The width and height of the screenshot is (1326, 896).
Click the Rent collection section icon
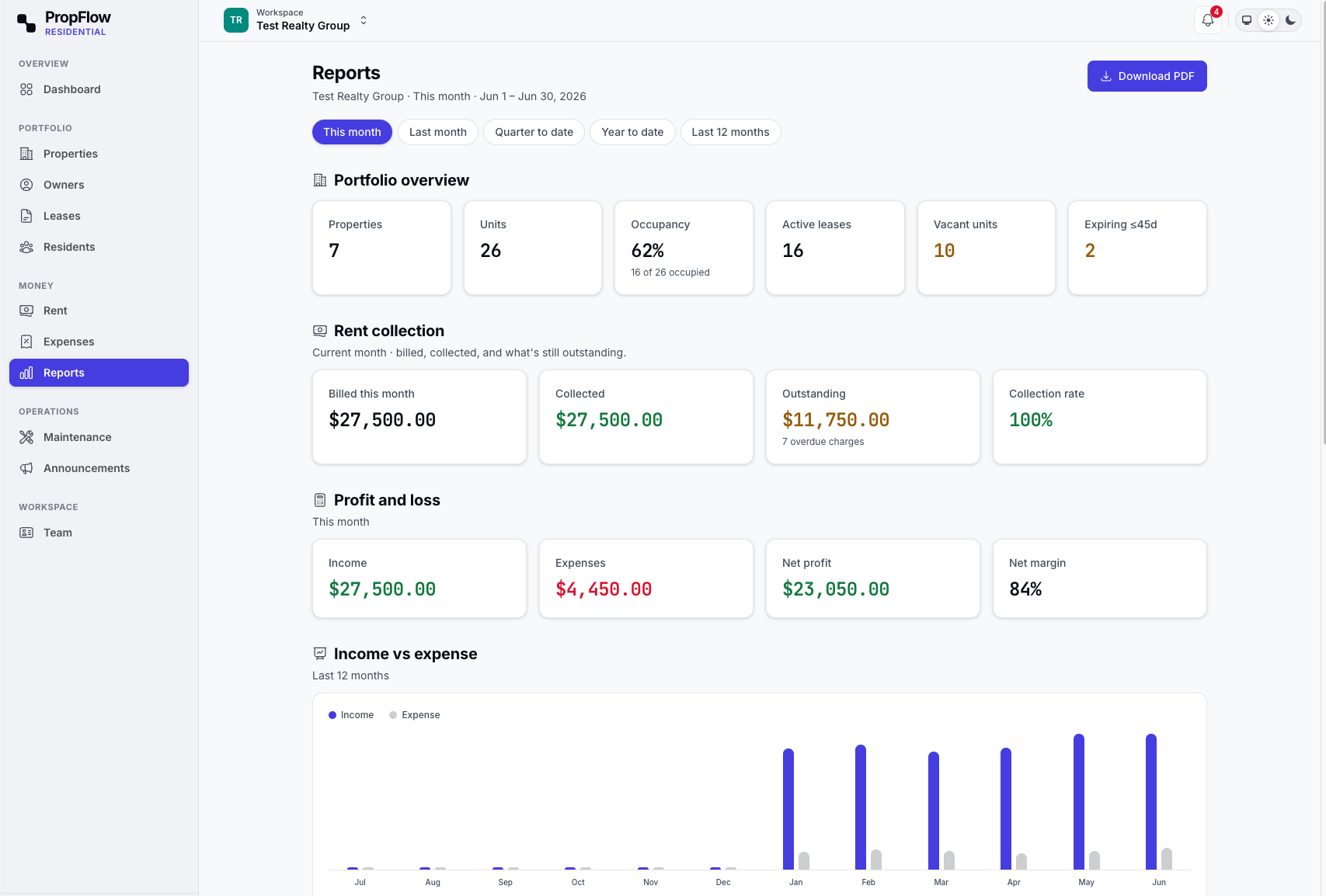(319, 331)
